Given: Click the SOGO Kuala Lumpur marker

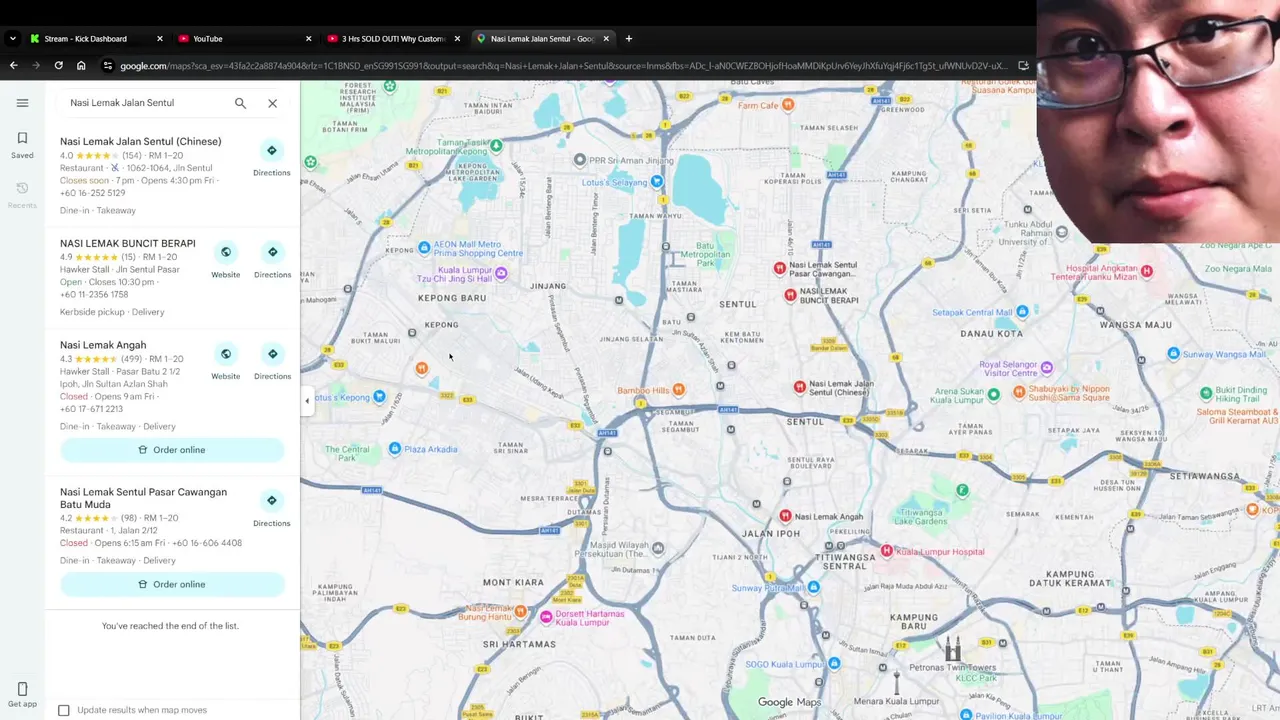Looking at the screenshot, I should point(834,663).
